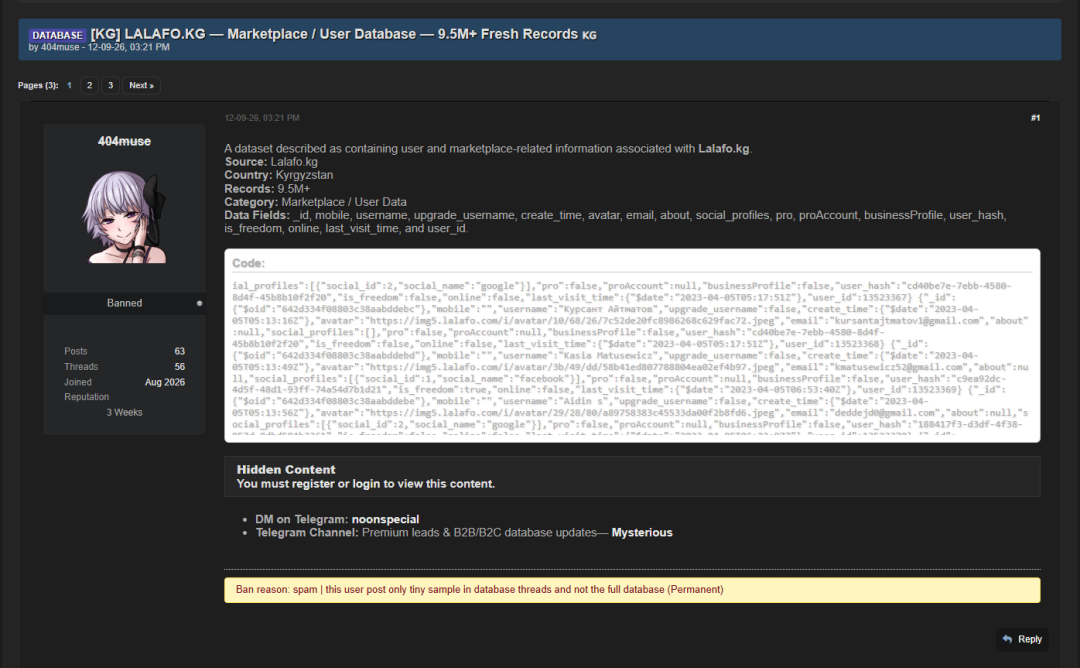Click the 404muse anime avatar image
Screen dimensions: 1080x668
[124, 216]
